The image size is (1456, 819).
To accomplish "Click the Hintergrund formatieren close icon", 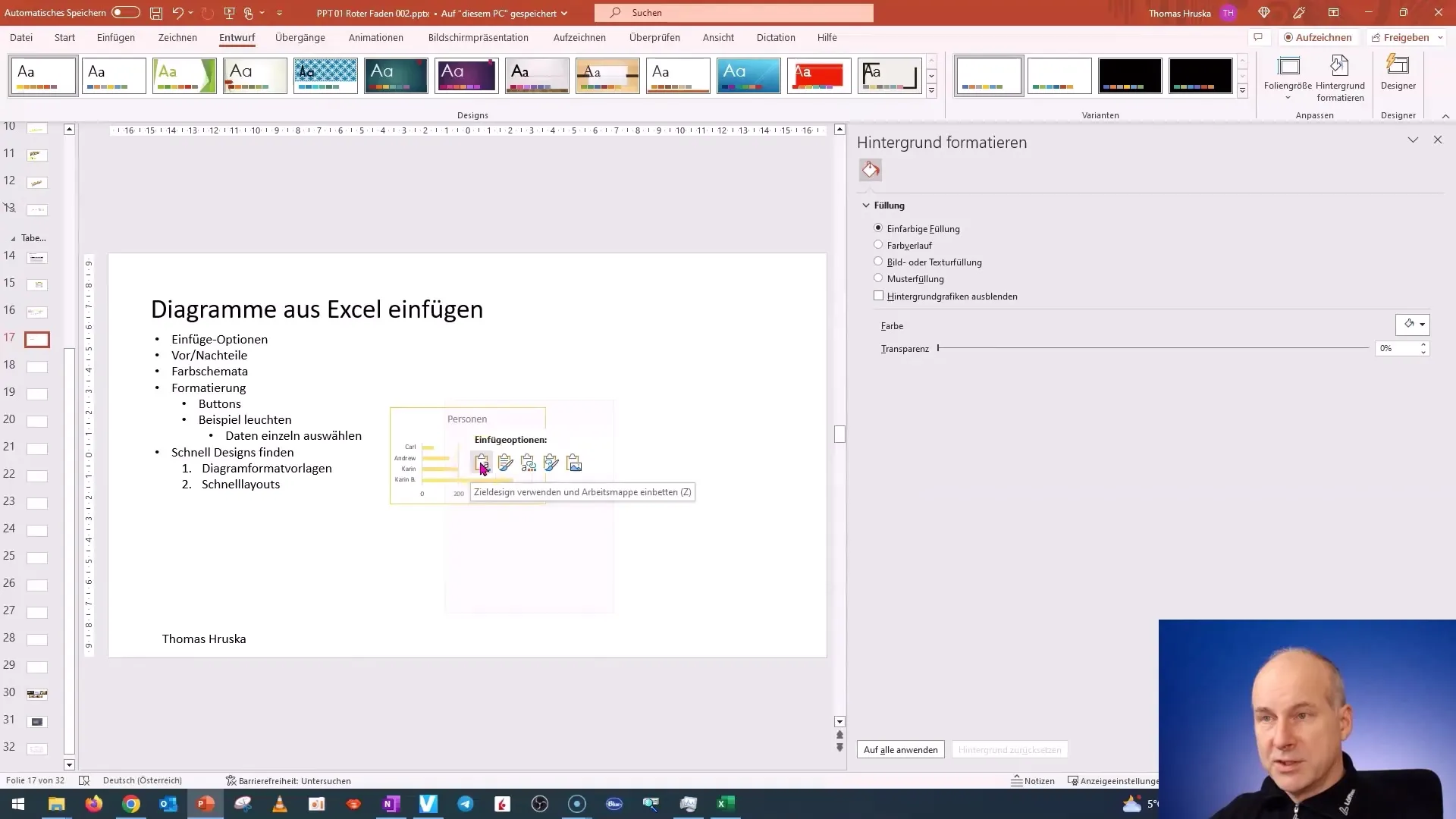I will pyautogui.click(x=1438, y=139).
